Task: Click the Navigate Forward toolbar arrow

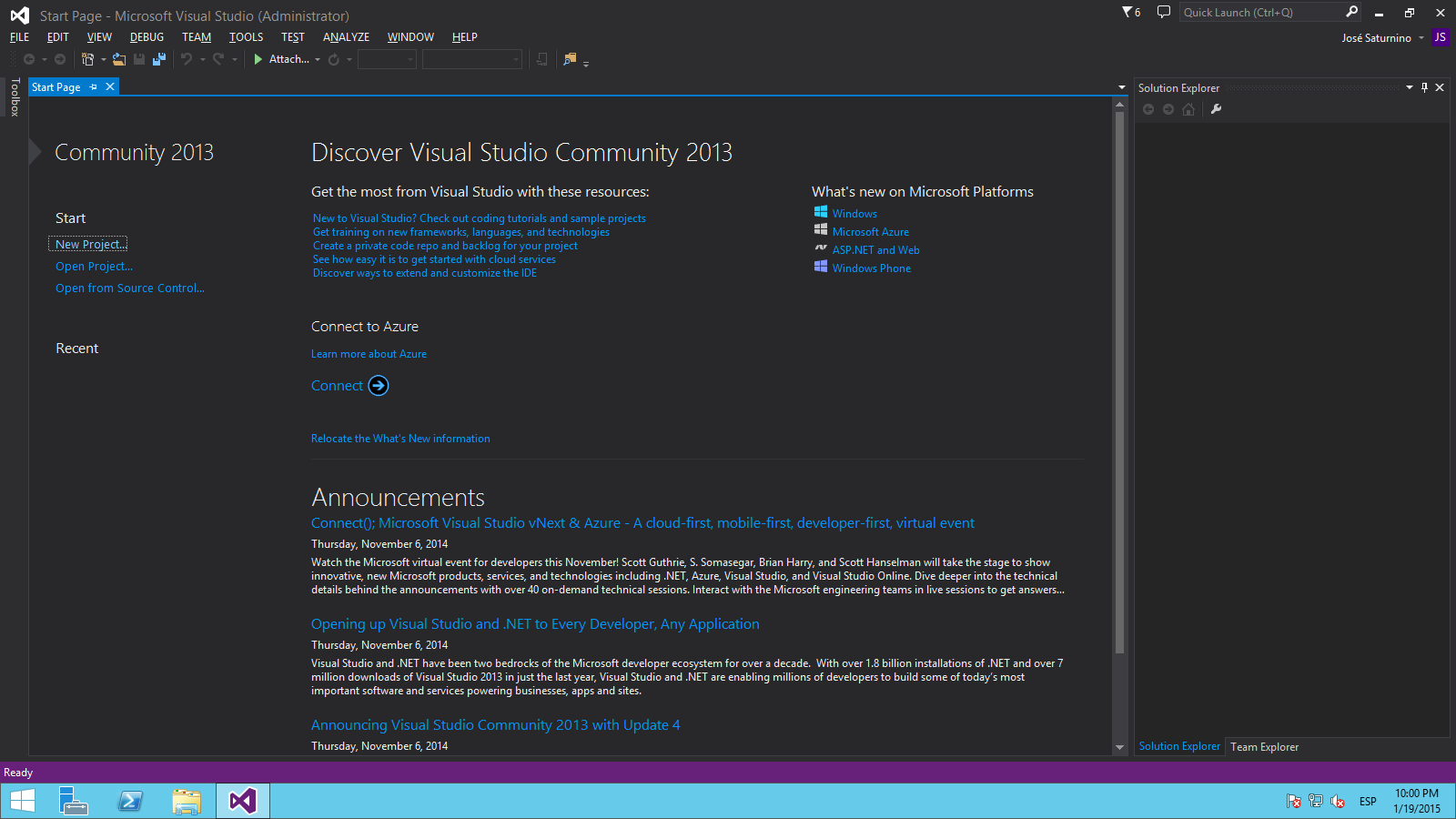Action: click(60, 59)
